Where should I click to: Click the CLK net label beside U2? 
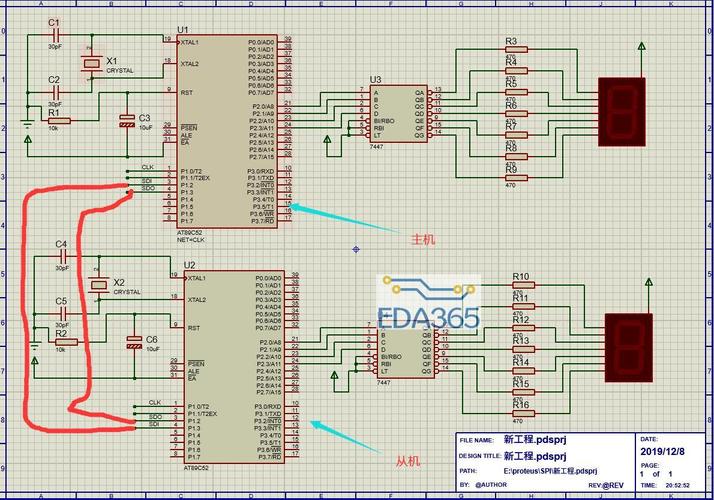point(155,403)
